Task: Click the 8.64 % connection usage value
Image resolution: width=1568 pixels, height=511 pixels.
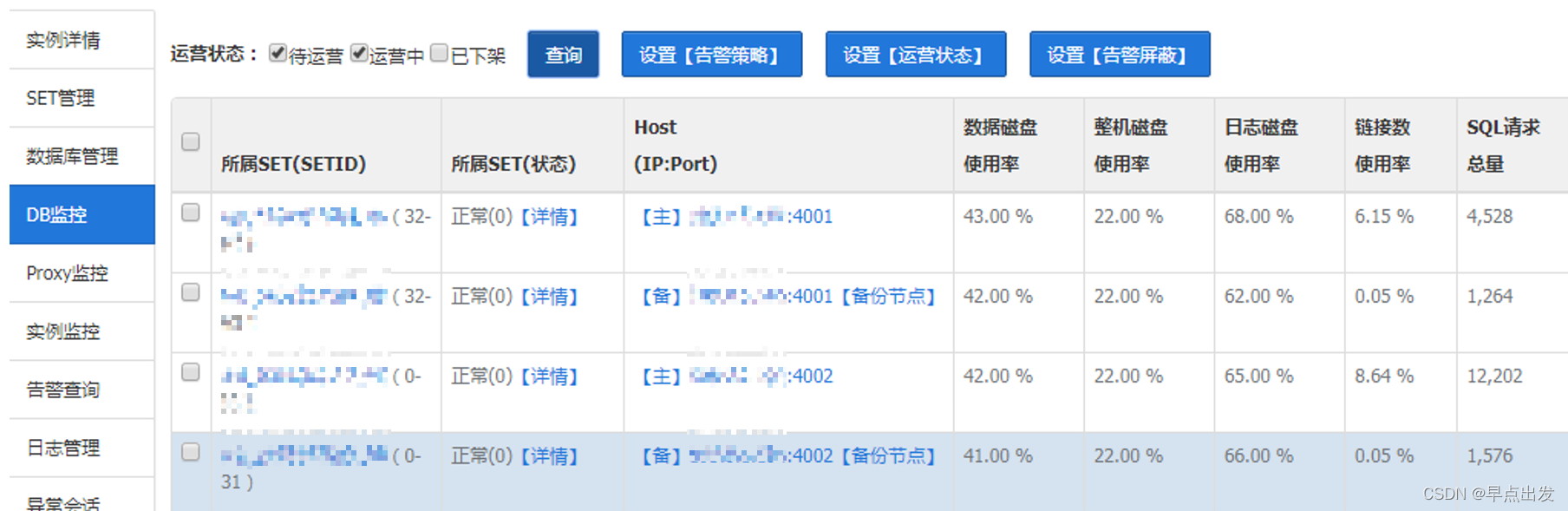Action: tap(1384, 377)
